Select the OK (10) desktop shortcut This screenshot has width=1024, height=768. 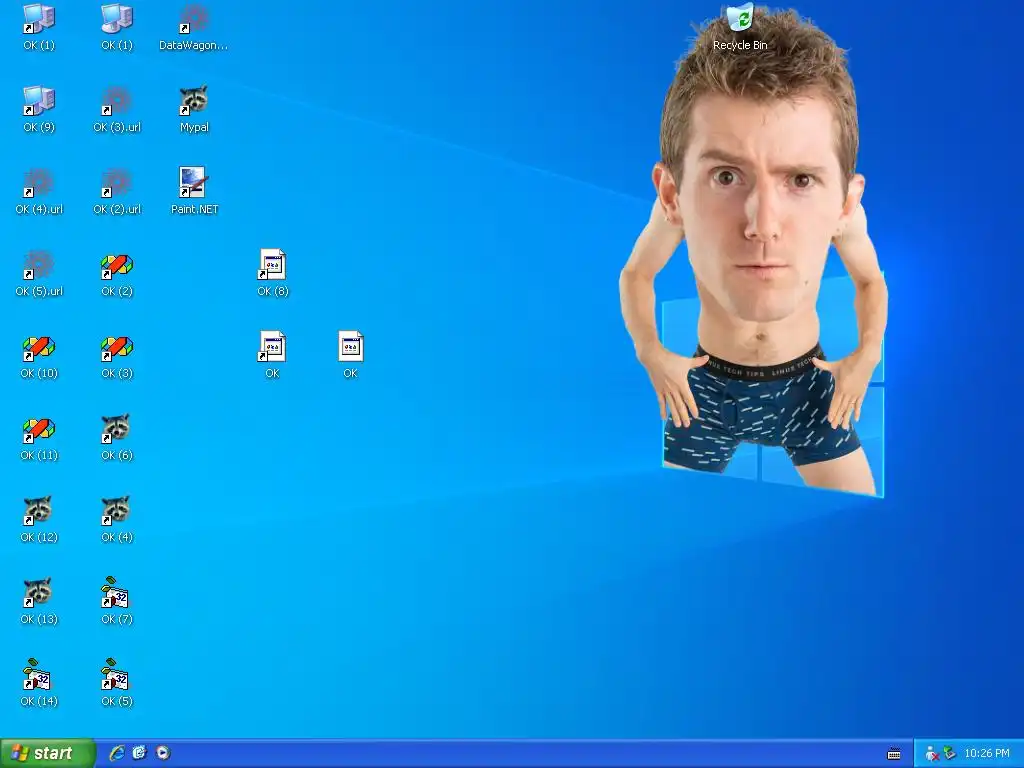pos(39,355)
